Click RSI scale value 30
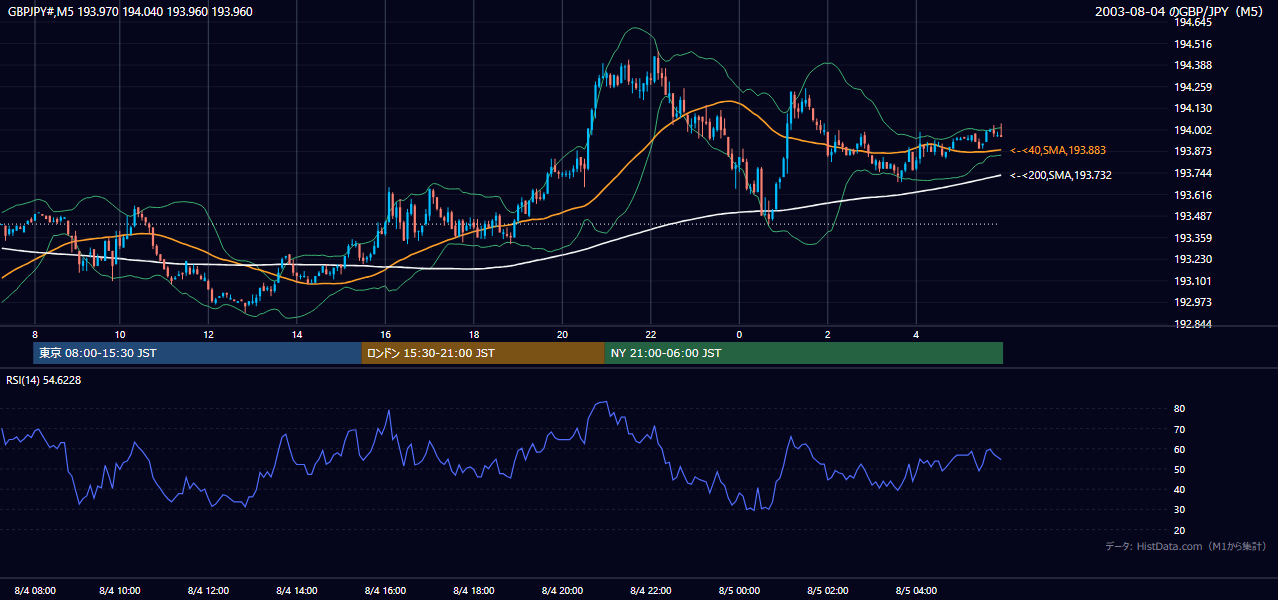 1179,510
